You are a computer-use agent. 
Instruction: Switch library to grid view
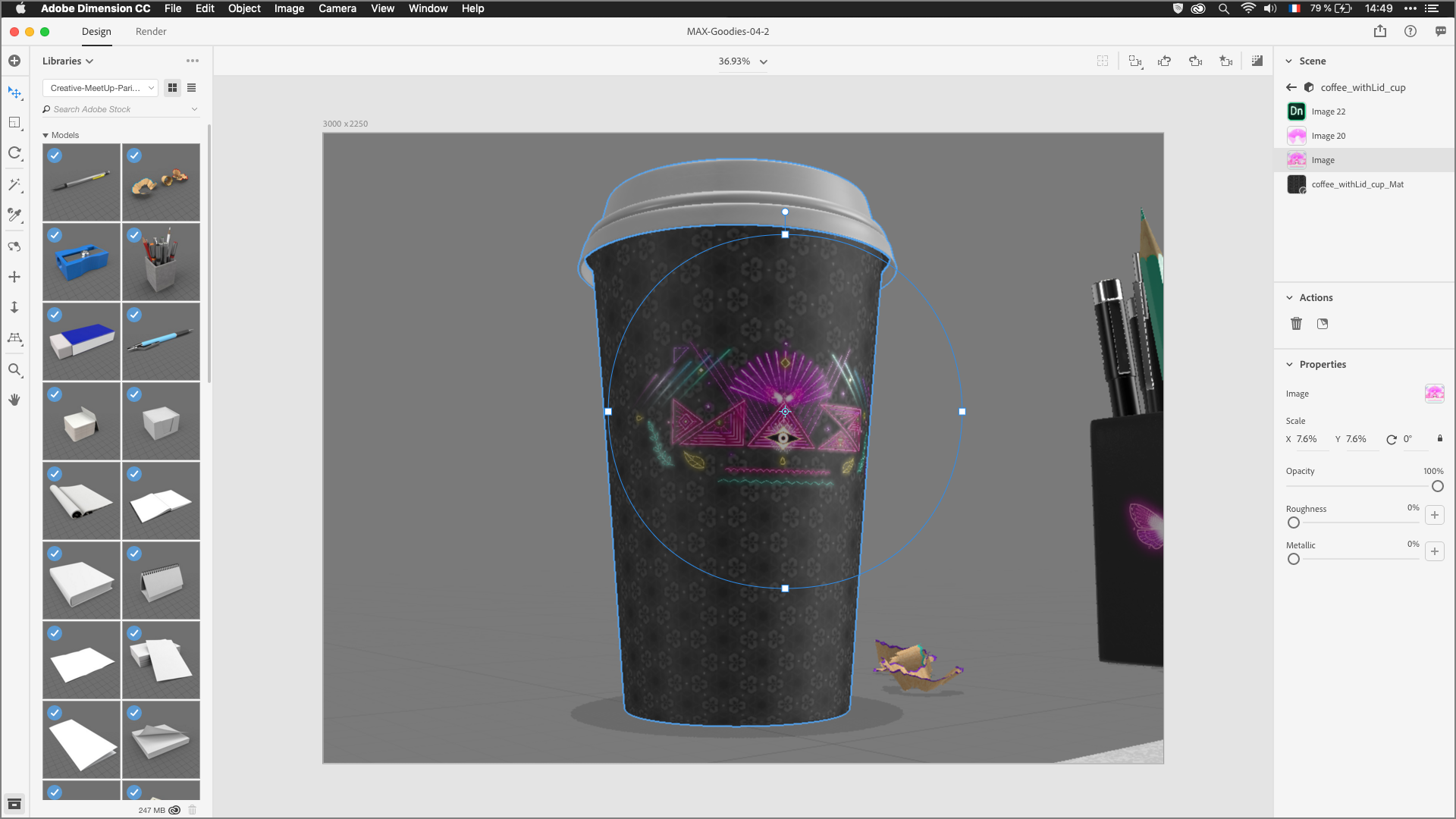tap(173, 88)
